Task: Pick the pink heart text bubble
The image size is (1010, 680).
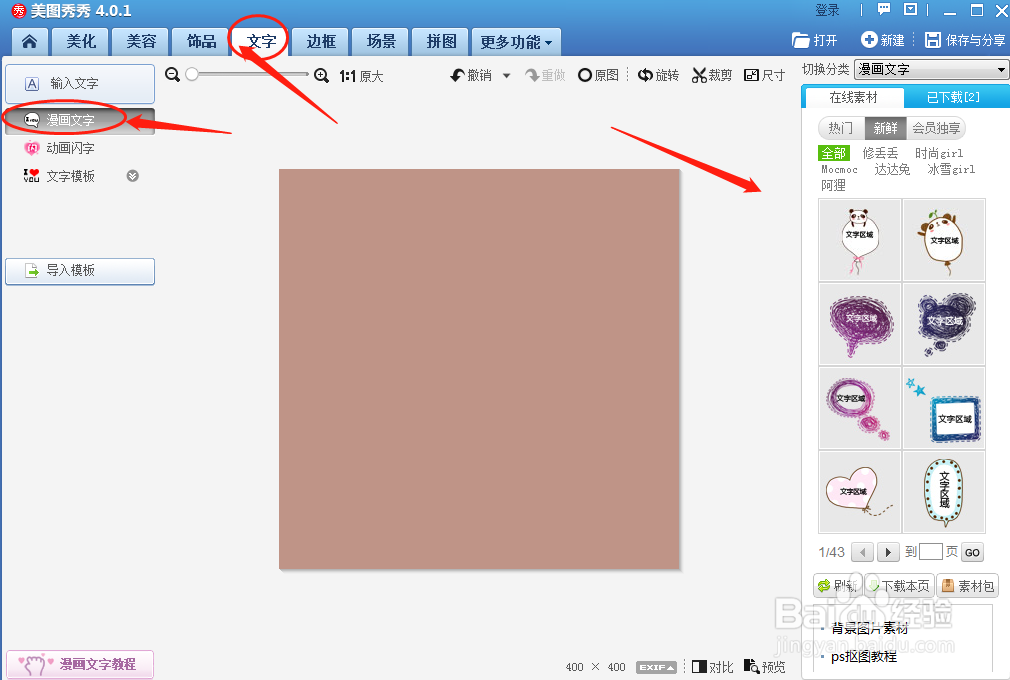Action: pos(860,492)
